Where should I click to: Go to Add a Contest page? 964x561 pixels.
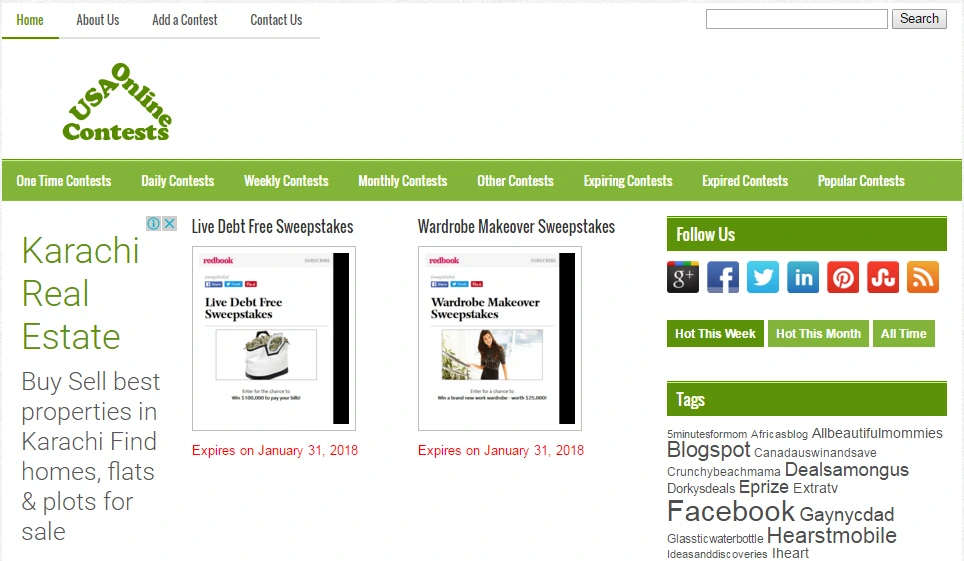pos(184,20)
